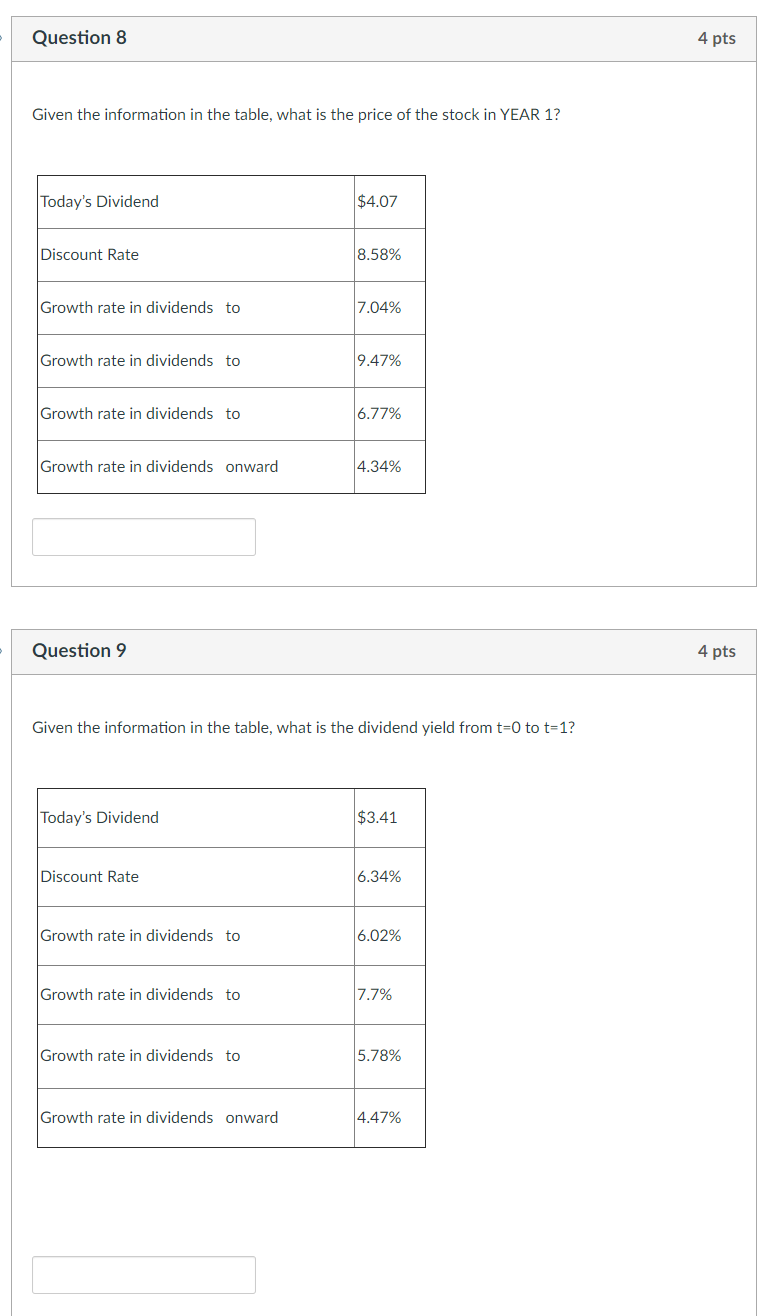
Task: Click the answer input field for Question 9
Action: 143,1274
